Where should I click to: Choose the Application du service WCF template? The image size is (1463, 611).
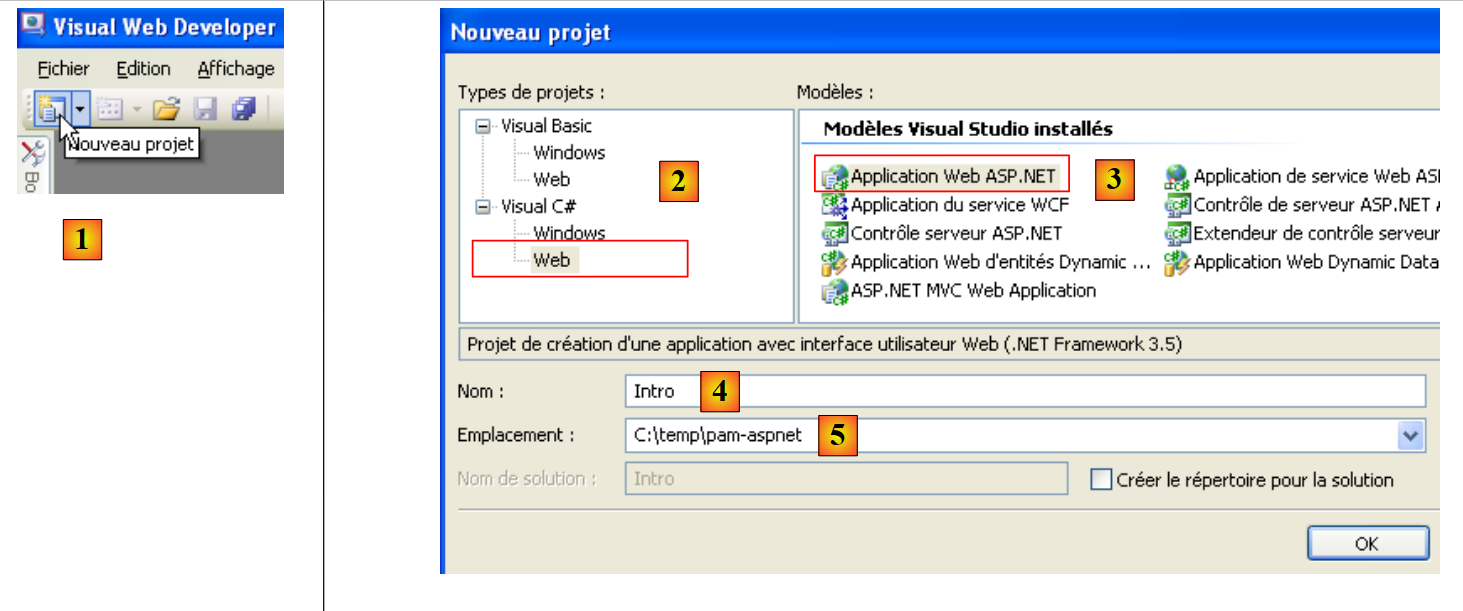[x=958, y=205]
